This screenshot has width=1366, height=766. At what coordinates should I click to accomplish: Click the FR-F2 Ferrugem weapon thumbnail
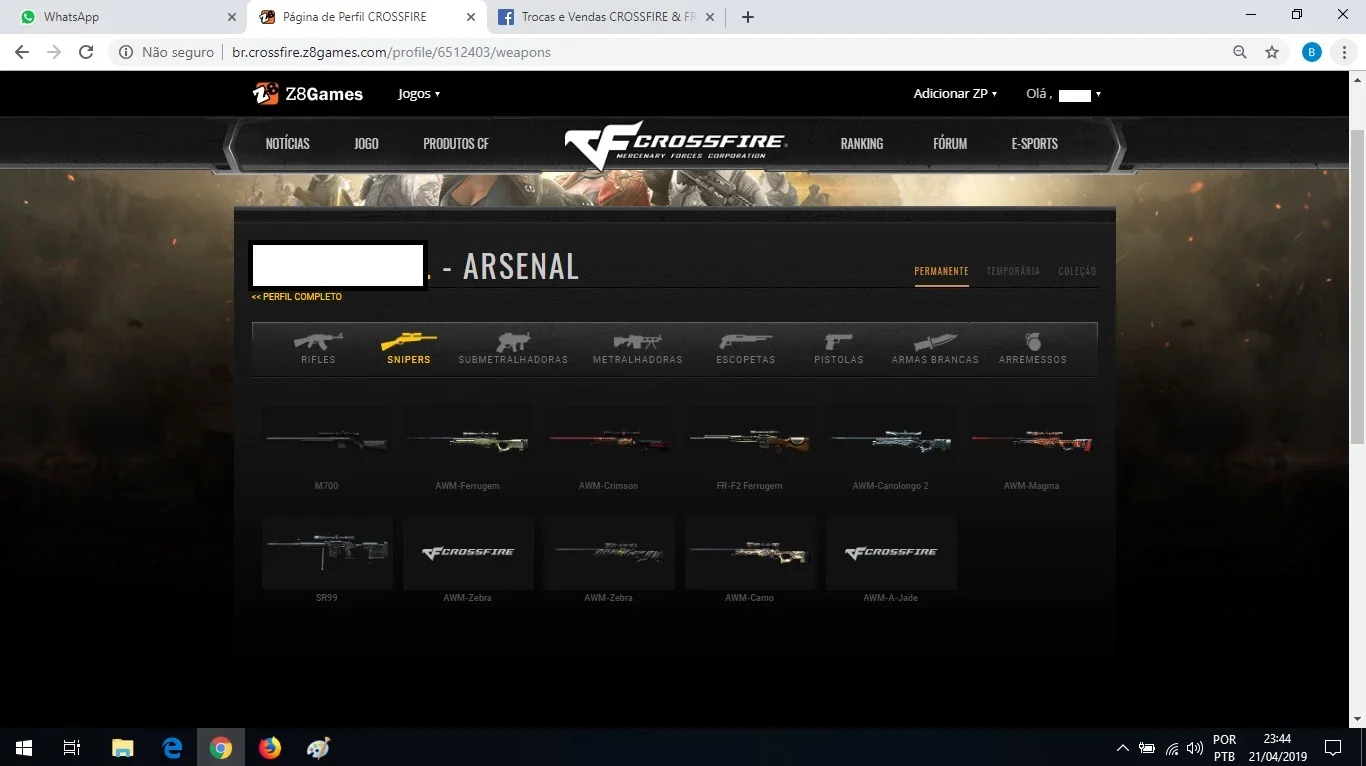pyautogui.click(x=750, y=440)
